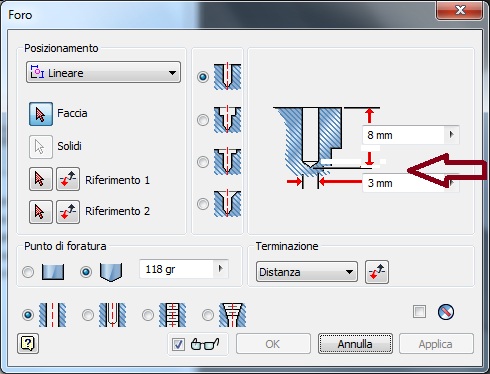This screenshot has width=490, height=374.
Task: Click the drilled hole type image
Action: tap(227, 76)
